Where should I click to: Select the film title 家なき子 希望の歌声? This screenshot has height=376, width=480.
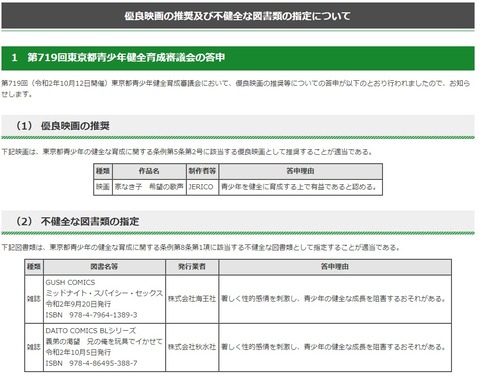[149, 187]
